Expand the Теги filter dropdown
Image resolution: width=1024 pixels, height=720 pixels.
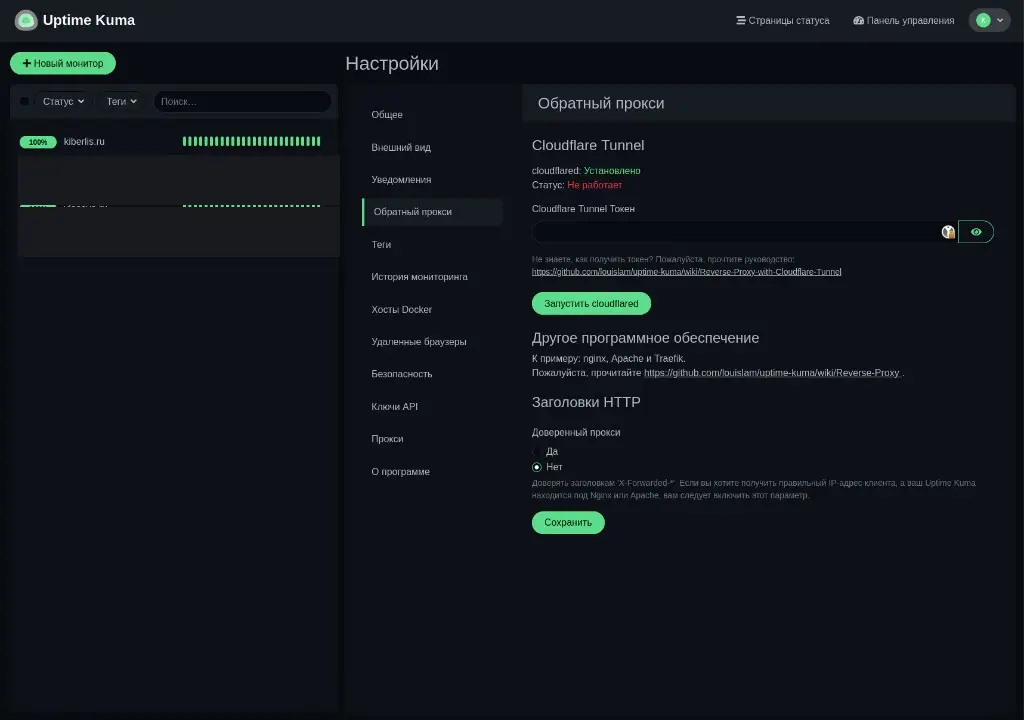pyautogui.click(x=121, y=101)
